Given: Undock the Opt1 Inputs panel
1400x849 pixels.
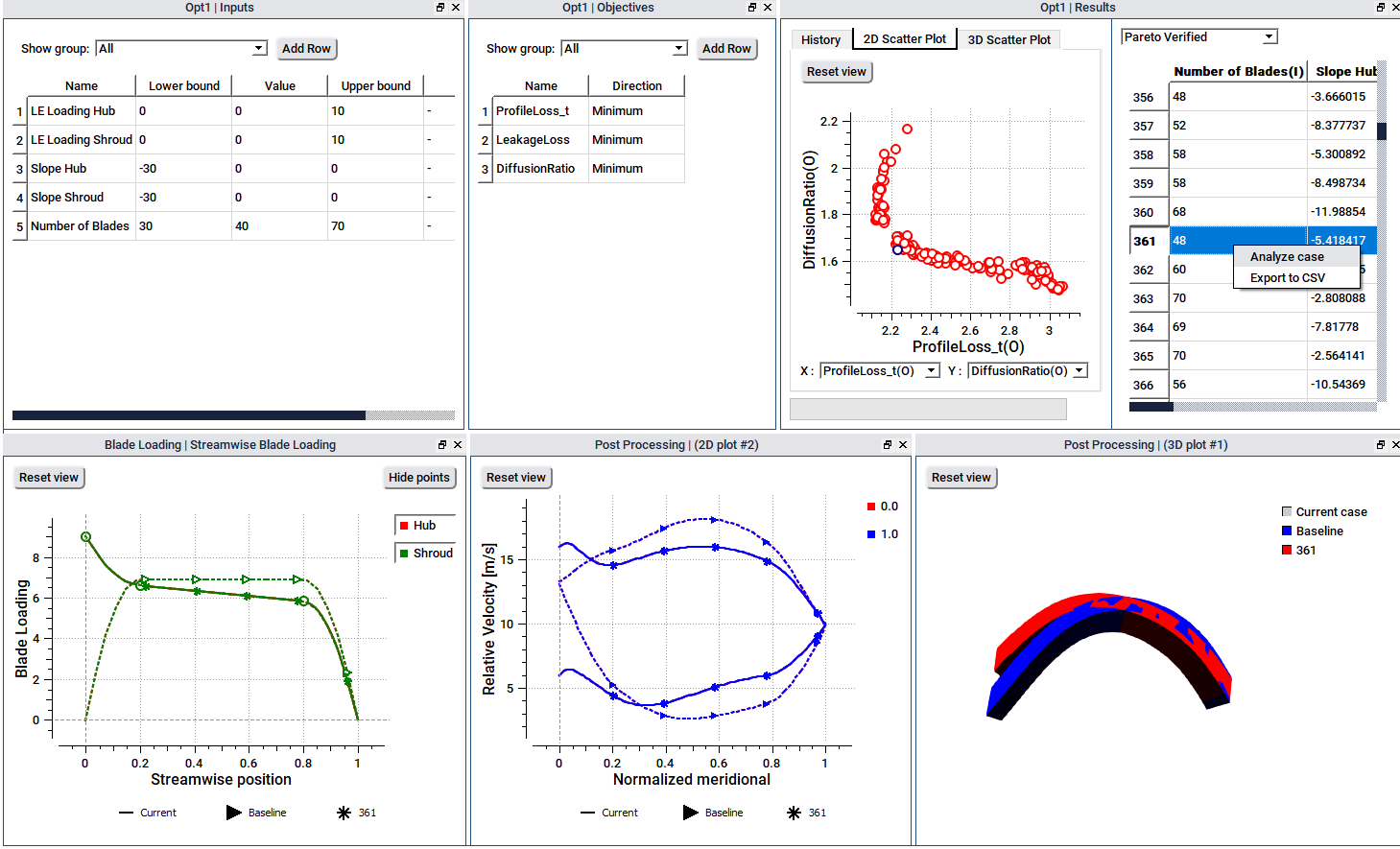Looking at the screenshot, I should pos(442,8).
